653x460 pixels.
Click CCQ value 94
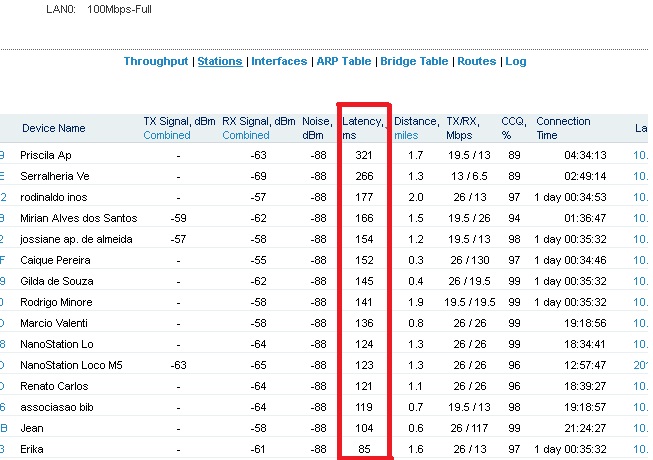(514, 218)
